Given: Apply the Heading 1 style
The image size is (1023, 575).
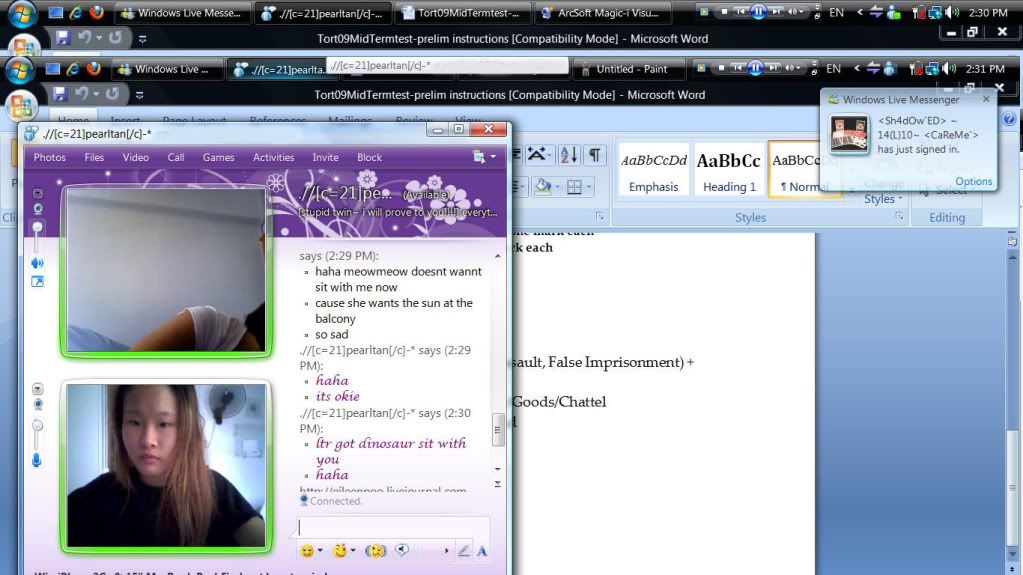Looking at the screenshot, I should point(729,171).
